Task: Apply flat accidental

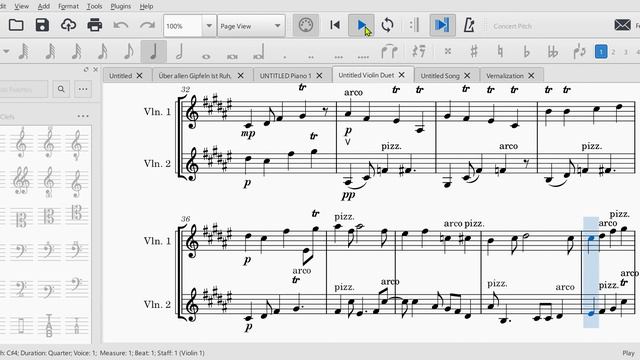Action: pos(527,51)
